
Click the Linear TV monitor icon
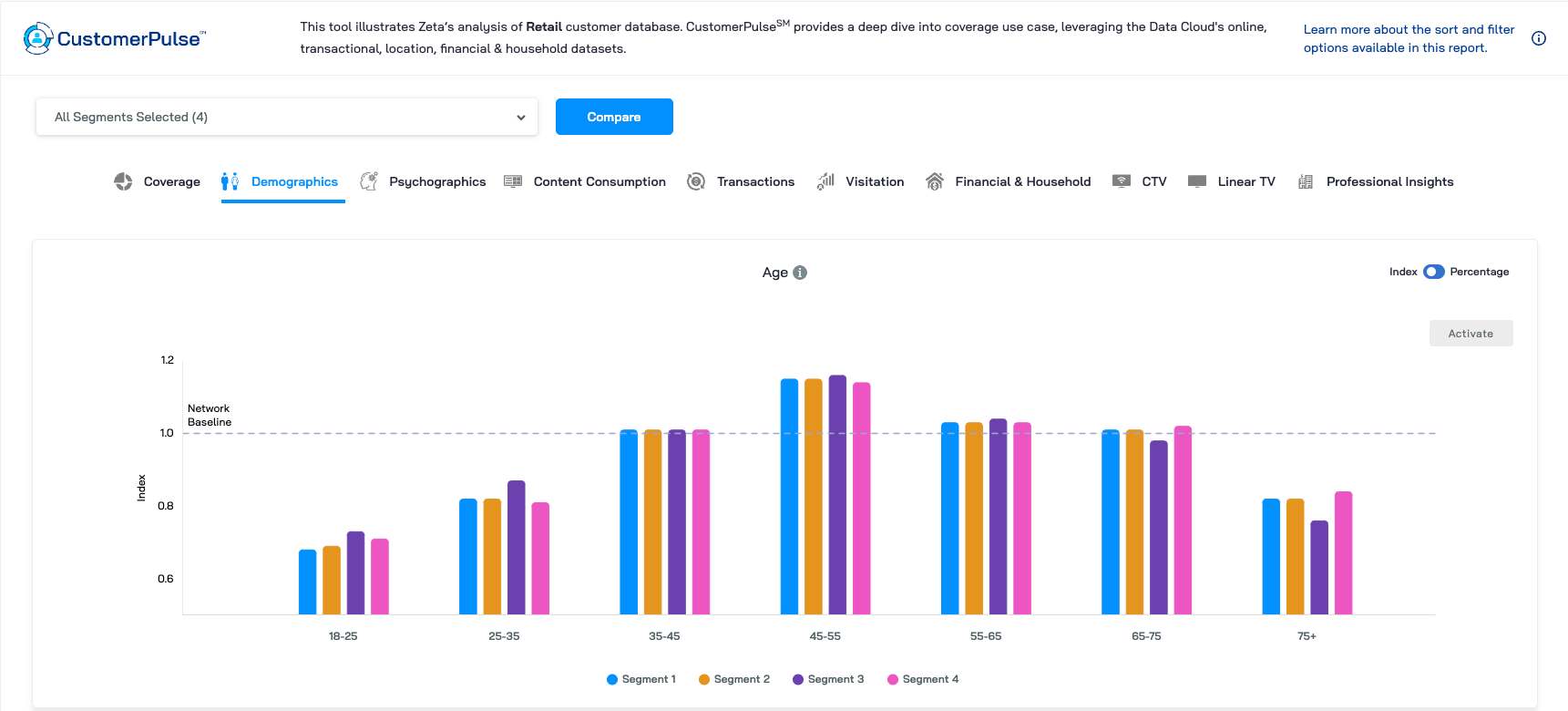(1197, 181)
